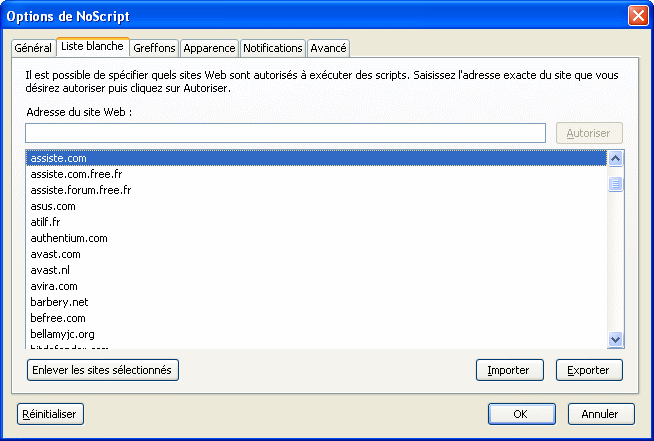The image size is (654, 441).
Task: Click the Importer button
Action: tap(510, 370)
